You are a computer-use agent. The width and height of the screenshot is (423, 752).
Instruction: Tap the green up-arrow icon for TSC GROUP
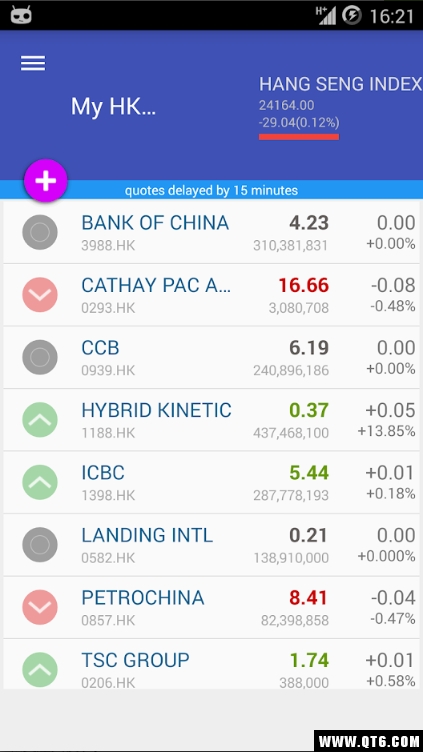(40, 670)
